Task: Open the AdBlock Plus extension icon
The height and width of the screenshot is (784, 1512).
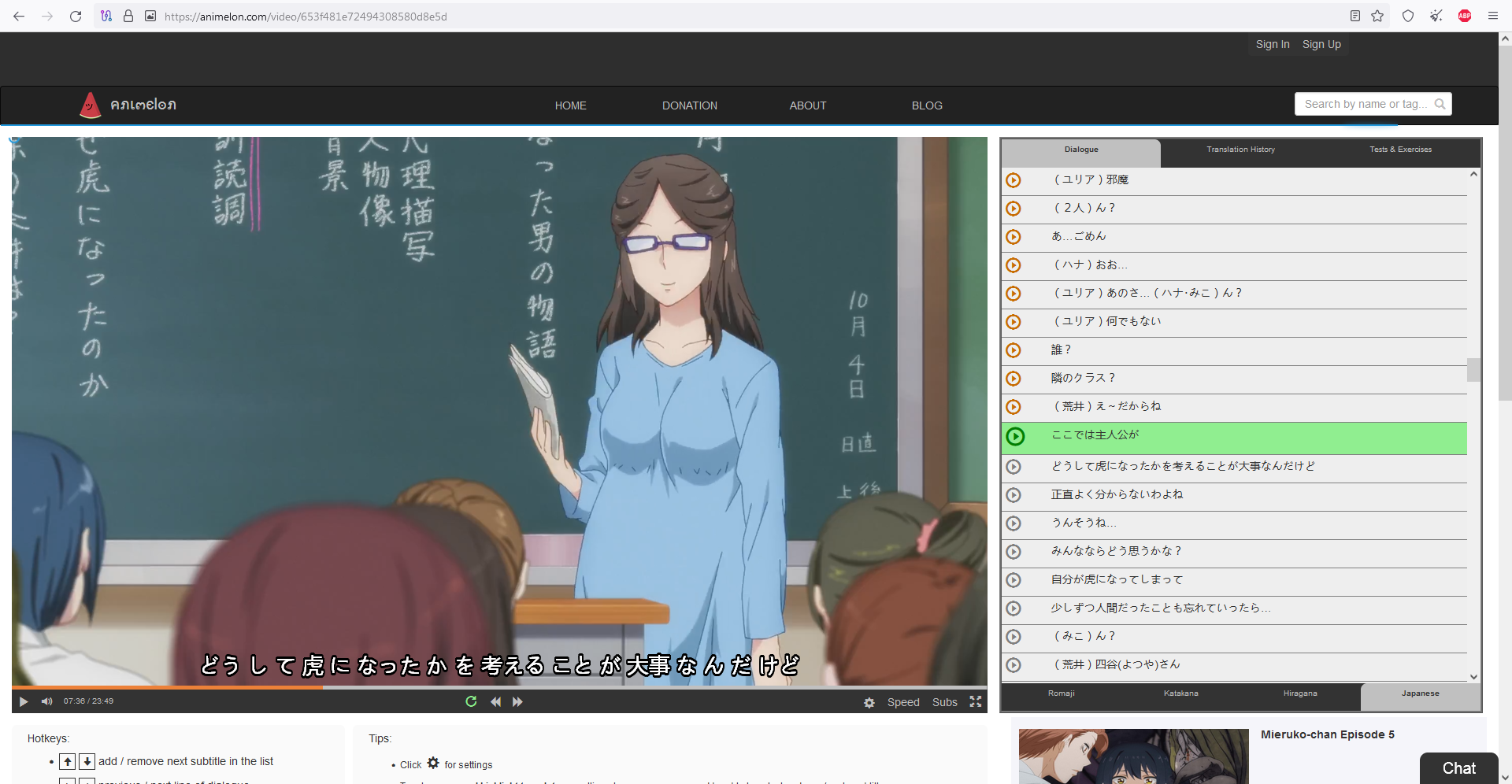Action: point(1465,16)
